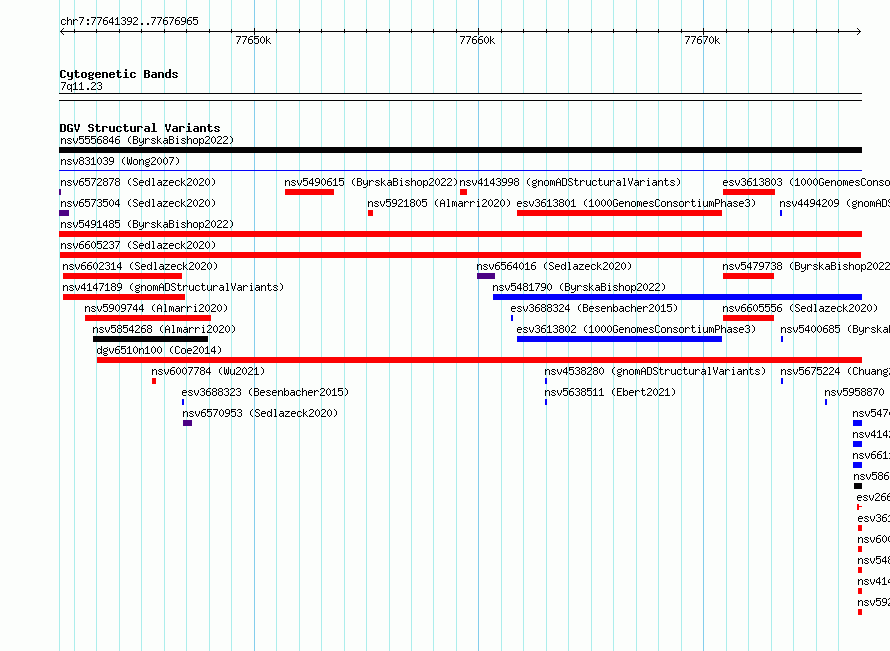Click the blue nsv5481790 variant bar
This screenshot has height=651, width=890.
[677, 297]
